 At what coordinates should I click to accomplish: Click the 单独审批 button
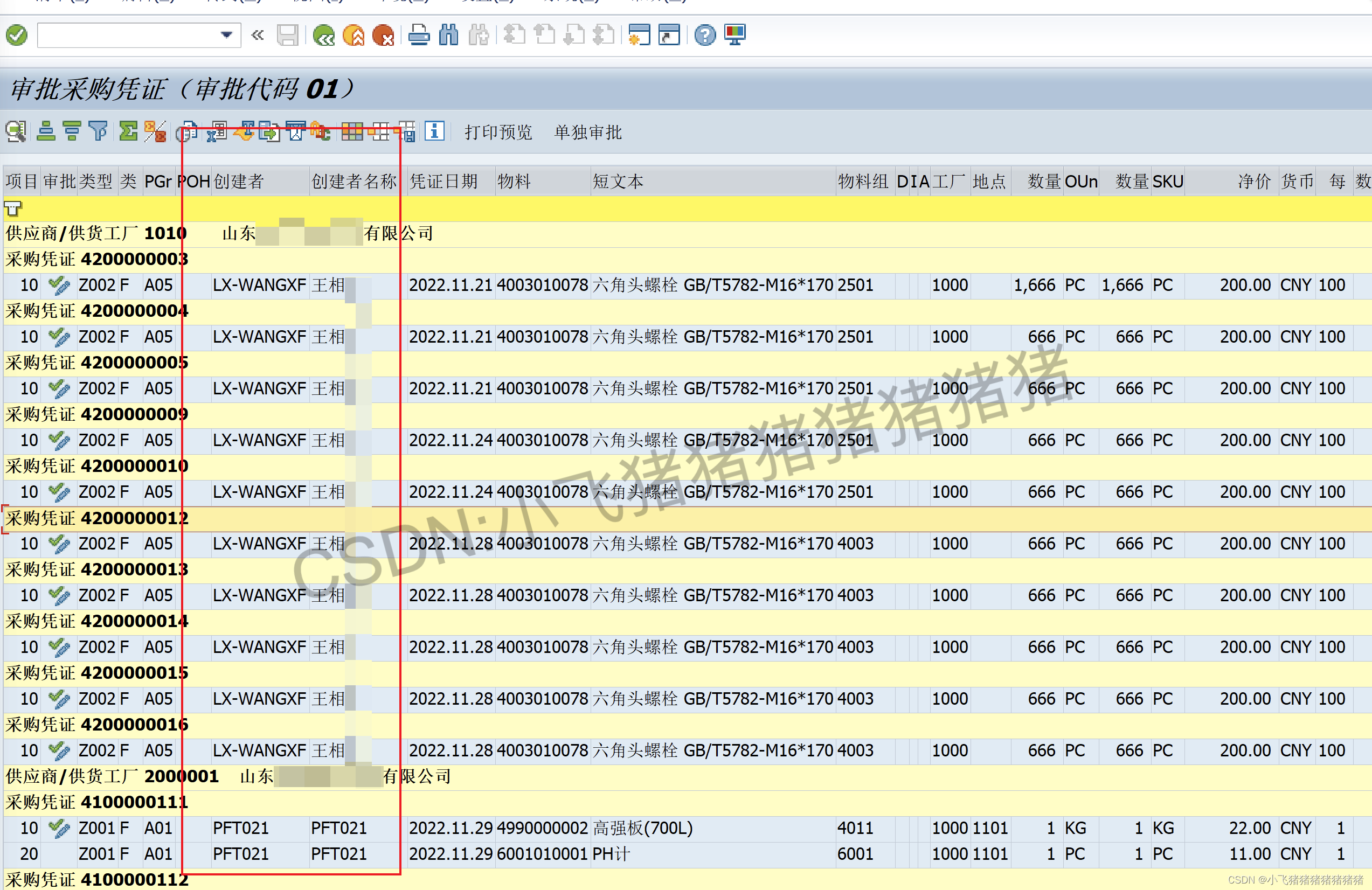[587, 132]
